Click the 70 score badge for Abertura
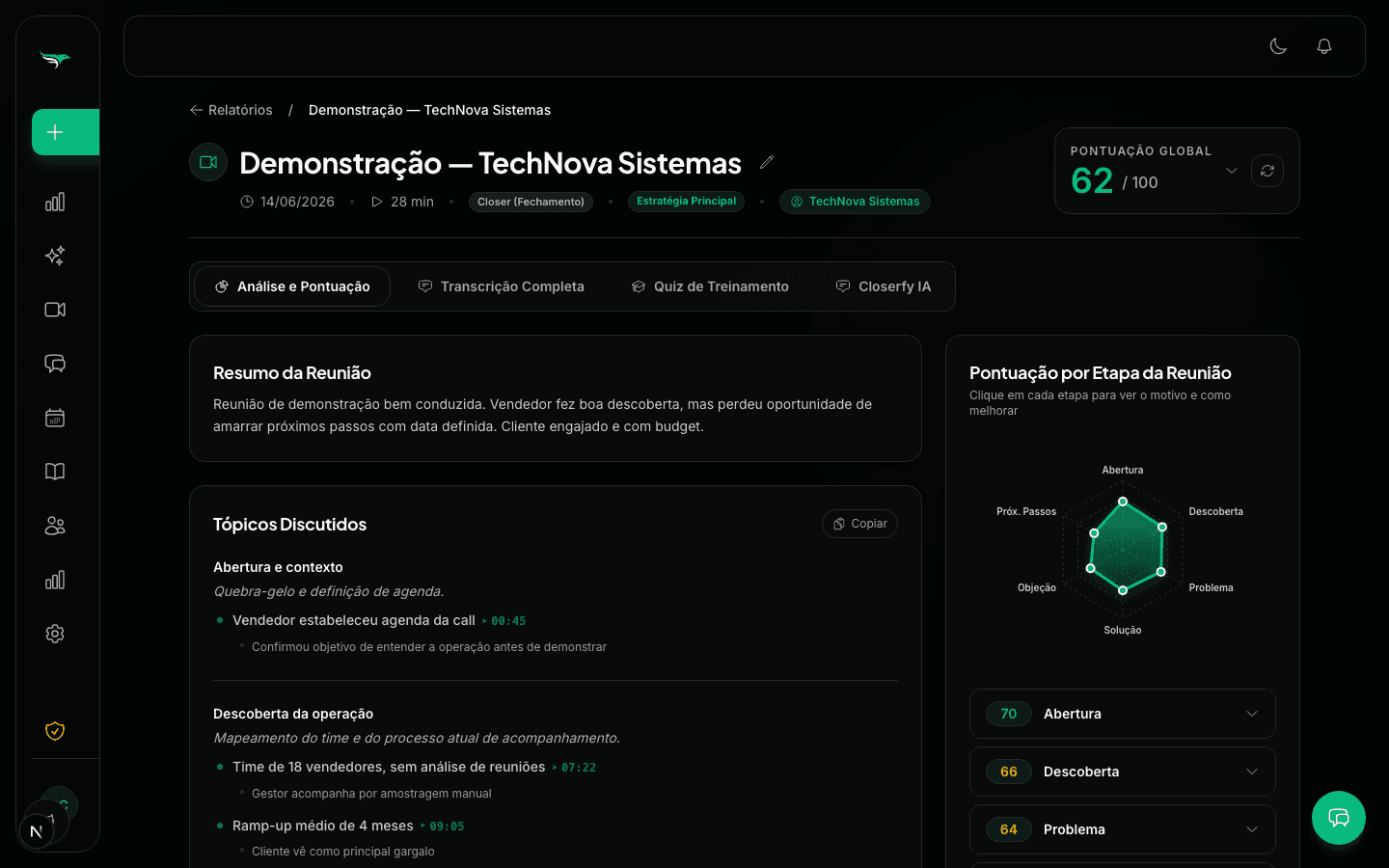The width and height of the screenshot is (1389, 868). point(1009,714)
